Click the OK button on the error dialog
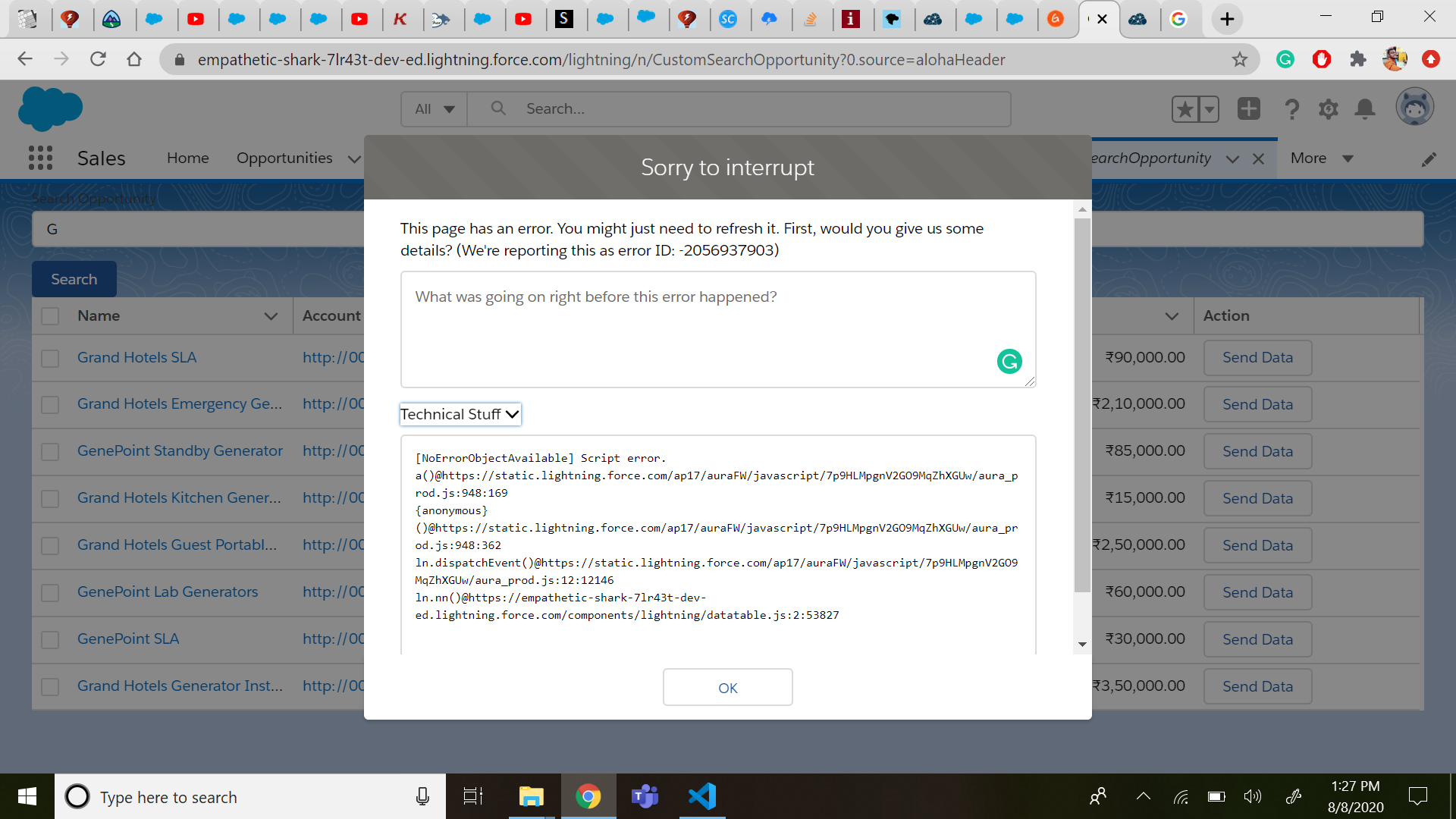Screen dimensions: 1456x819 tap(727, 687)
